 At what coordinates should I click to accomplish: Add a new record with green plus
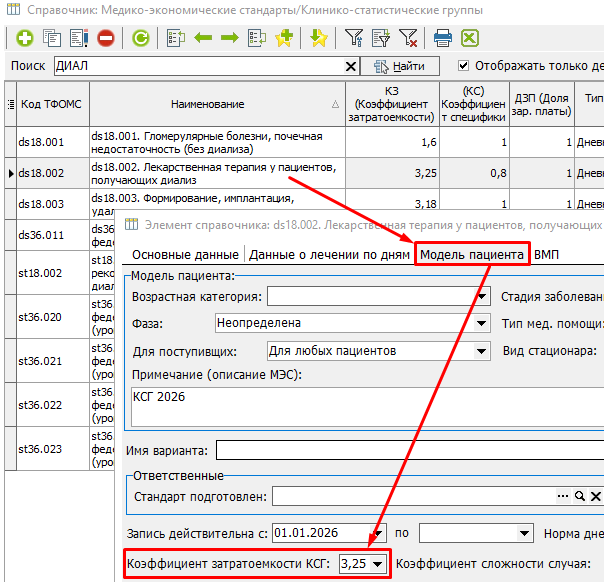[25, 38]
